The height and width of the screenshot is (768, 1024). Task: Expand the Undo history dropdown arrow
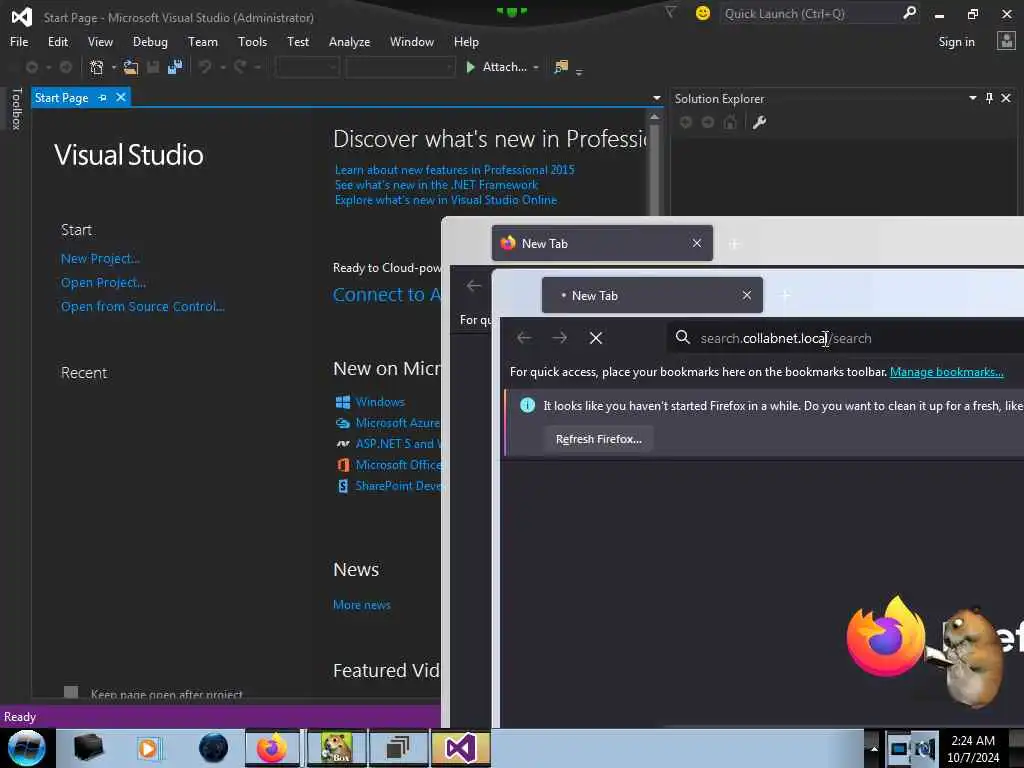tap(223, 67)
